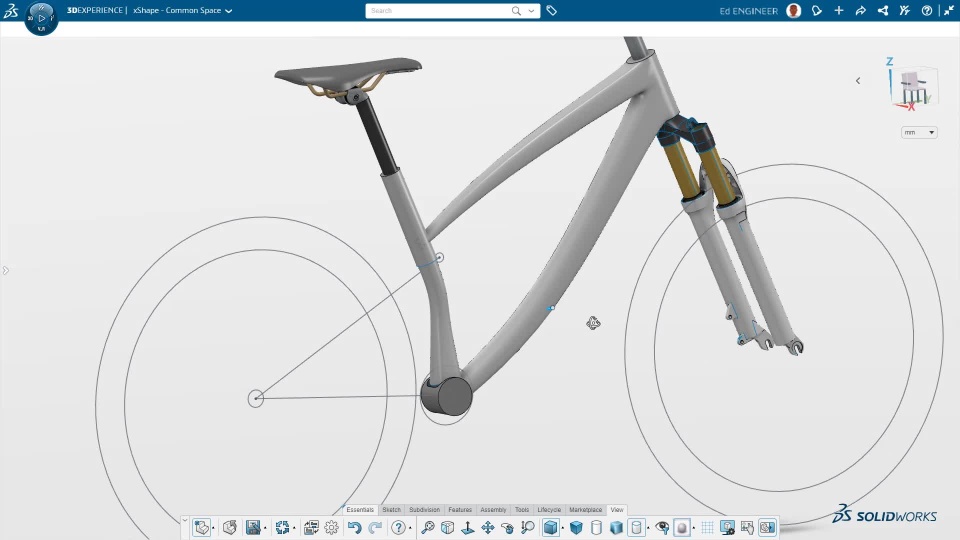Image resolution: width=960 pixels, height=540 pixels.
Task: Toggle the last action bar view icon
Action: [767, 527]
